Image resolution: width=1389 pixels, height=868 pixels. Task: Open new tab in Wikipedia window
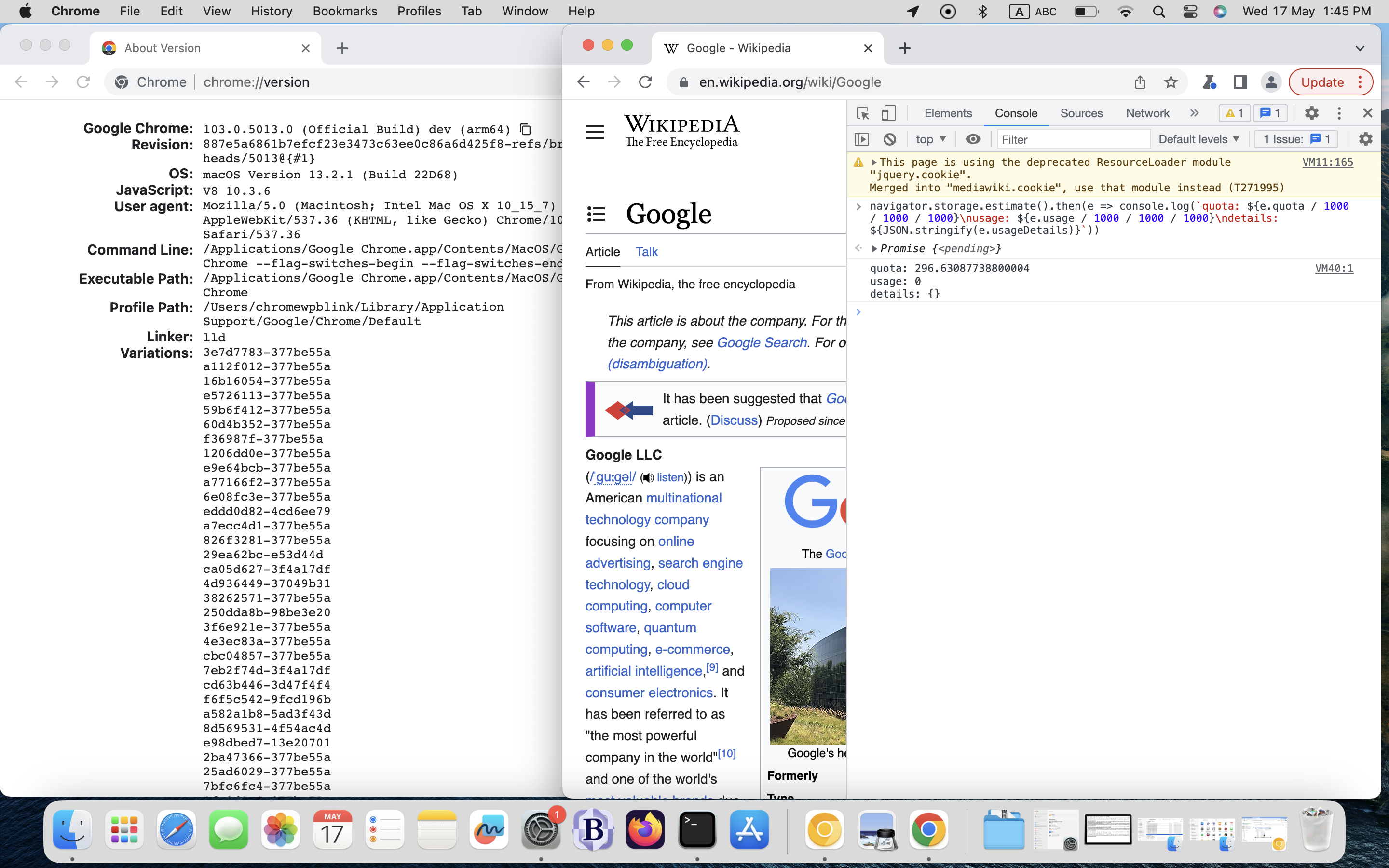coord(905,48)
